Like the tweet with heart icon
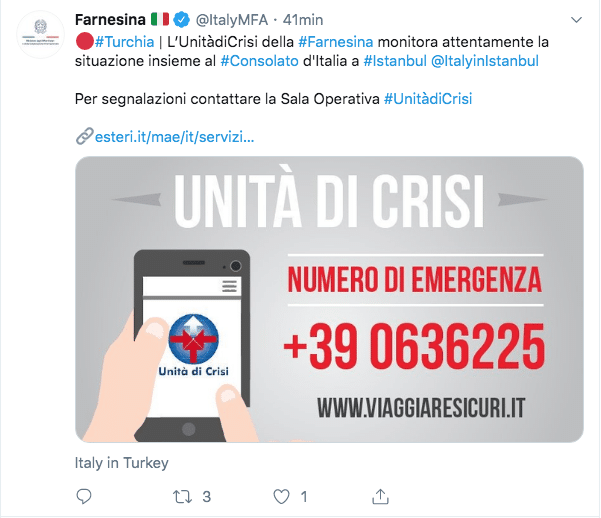Image resolution: width=601 pixels, height=518 pixels. pyautogui.click(x=281, y=497)
